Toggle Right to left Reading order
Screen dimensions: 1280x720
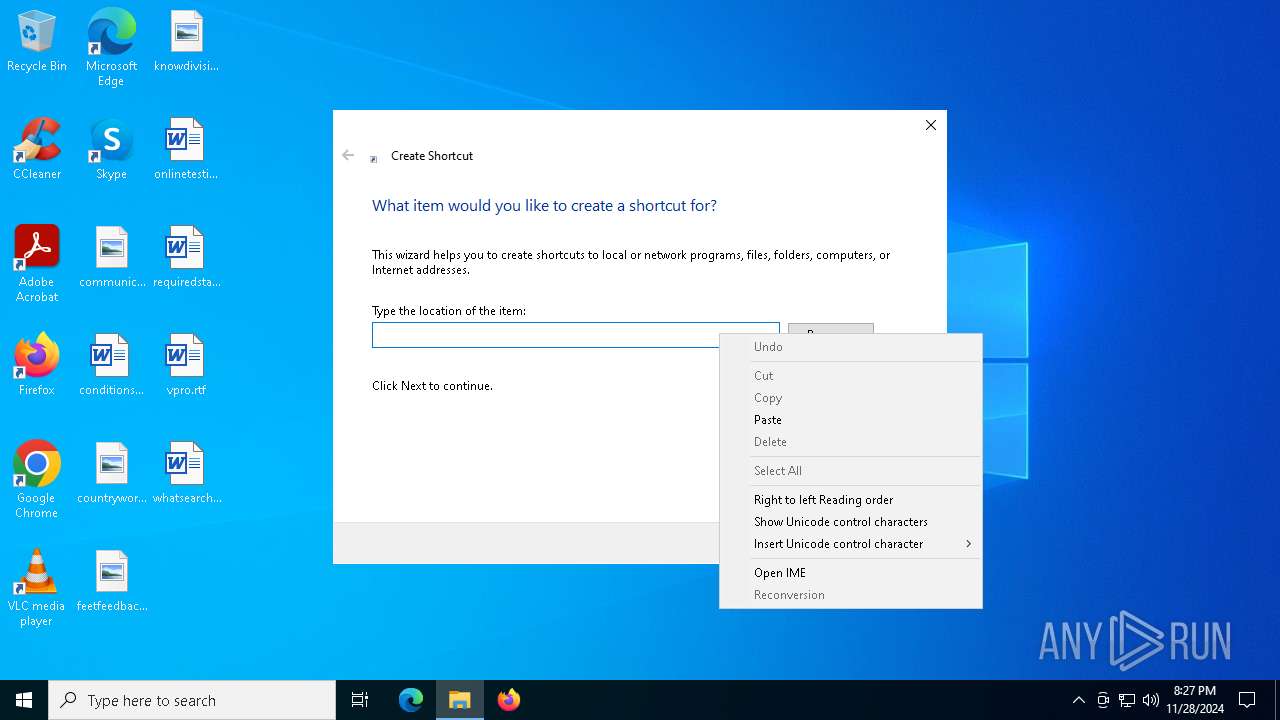coord(850,500)
